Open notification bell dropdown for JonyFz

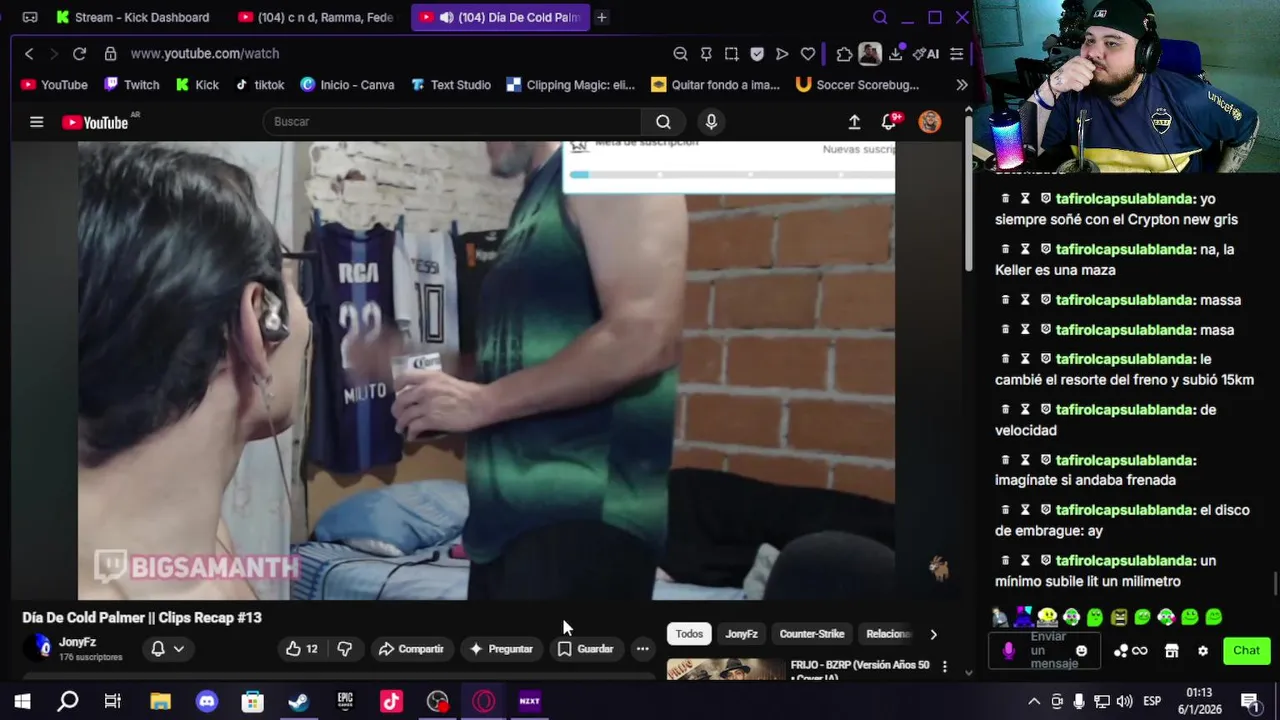pyautogui.click(x=167, y=649)
